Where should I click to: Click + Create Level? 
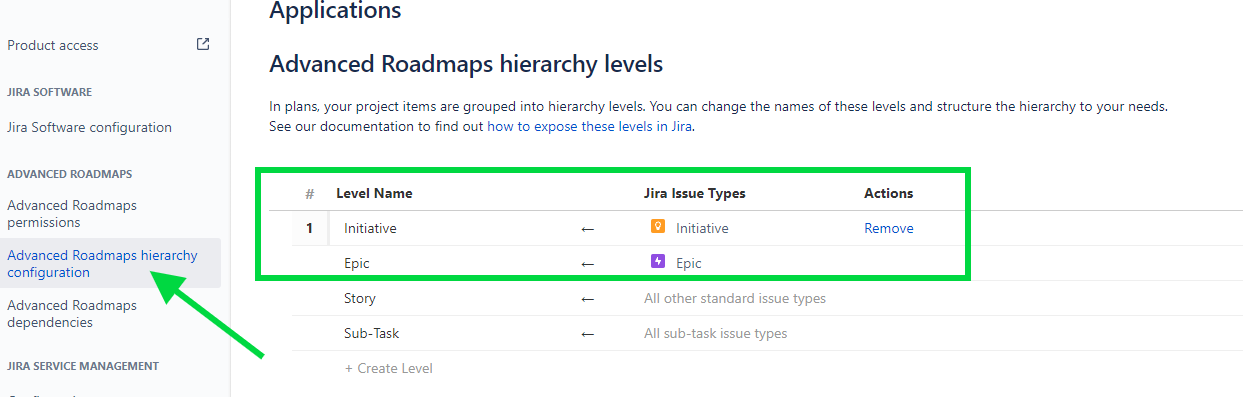pyautogui.click(x=389, y=368)
